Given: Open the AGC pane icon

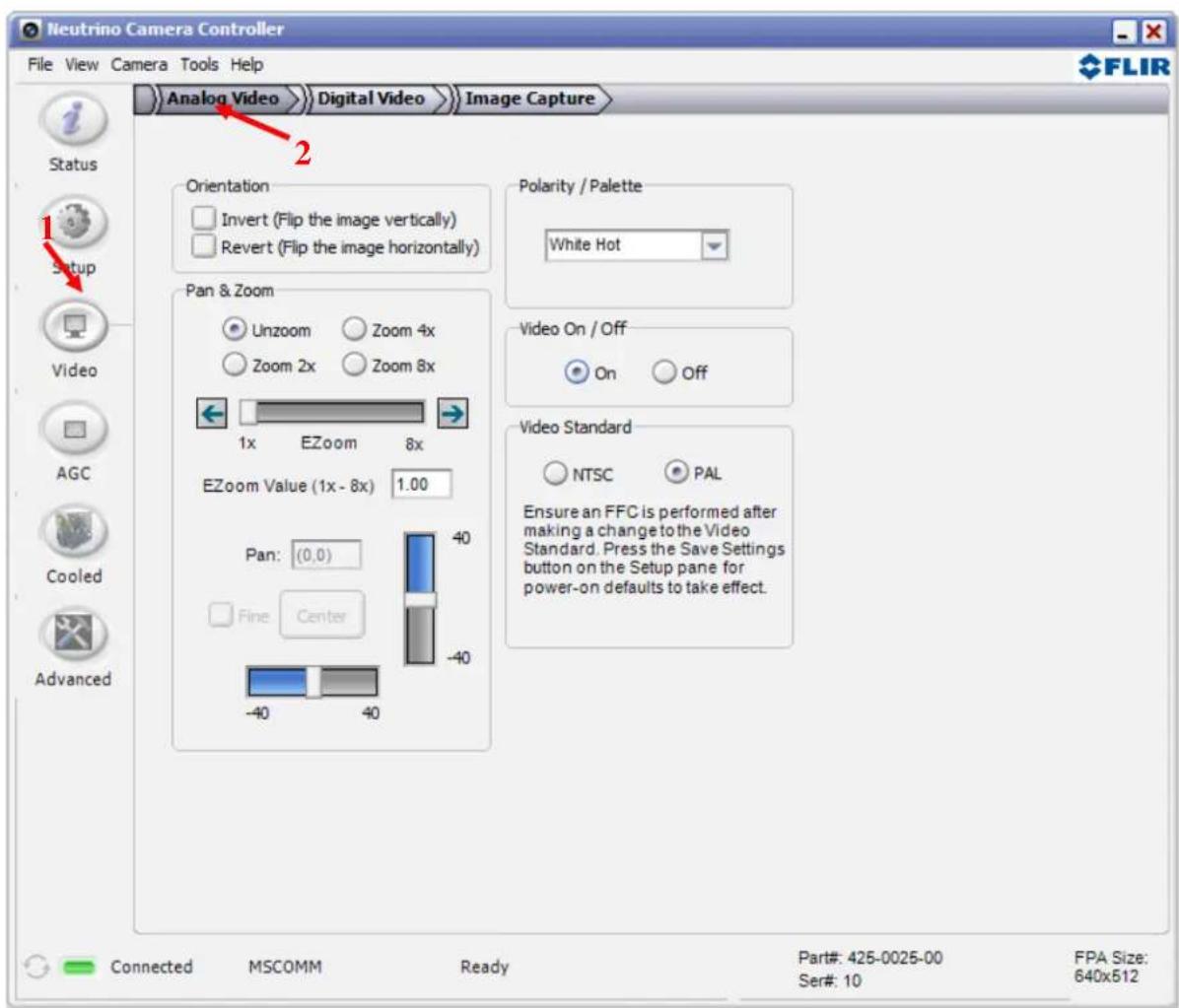Looking at the screenshot, I should (x=74, y=430).
